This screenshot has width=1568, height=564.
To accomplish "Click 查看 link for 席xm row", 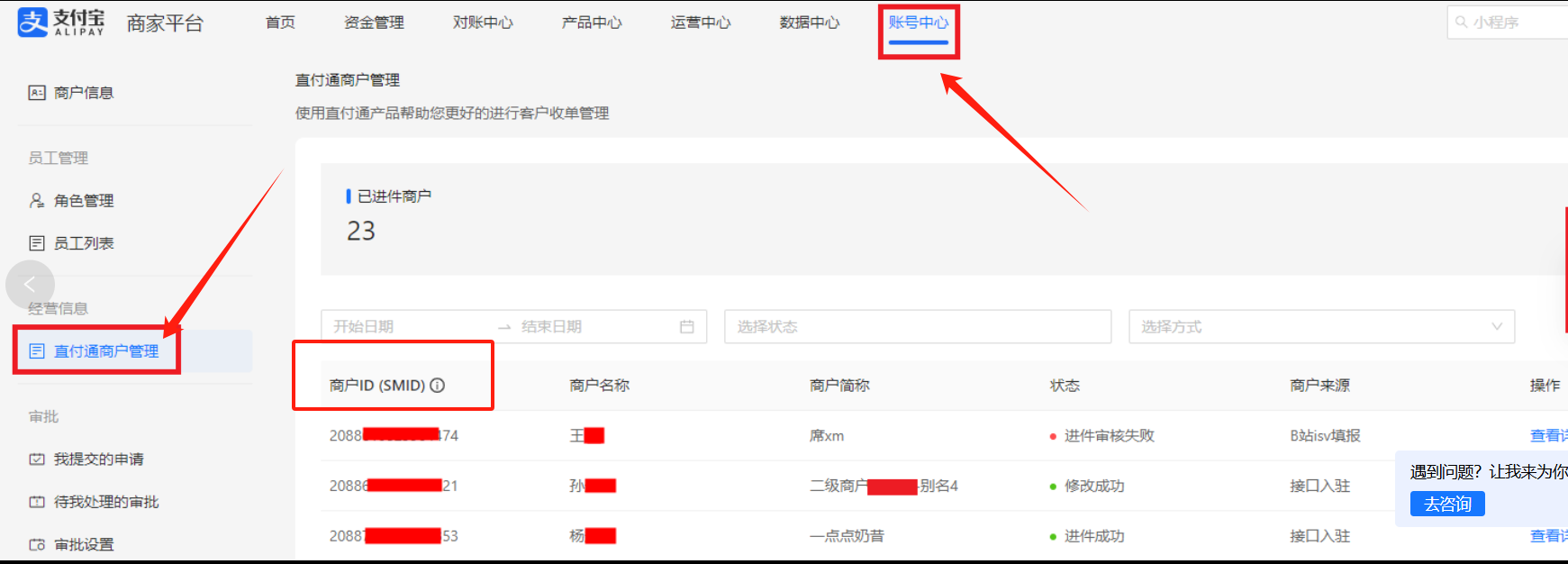I will (1547, 436).
